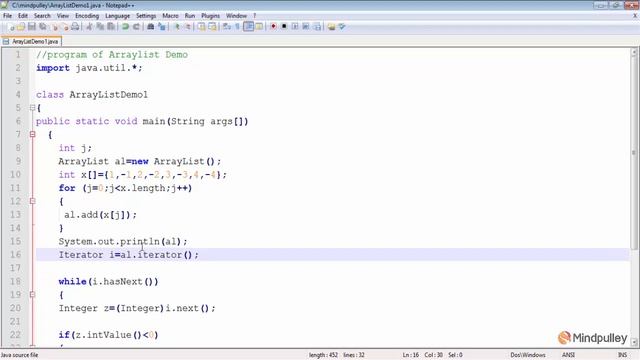The image size is (640, 360).
Task: Open the Language menu
Action: coord(118,16)
